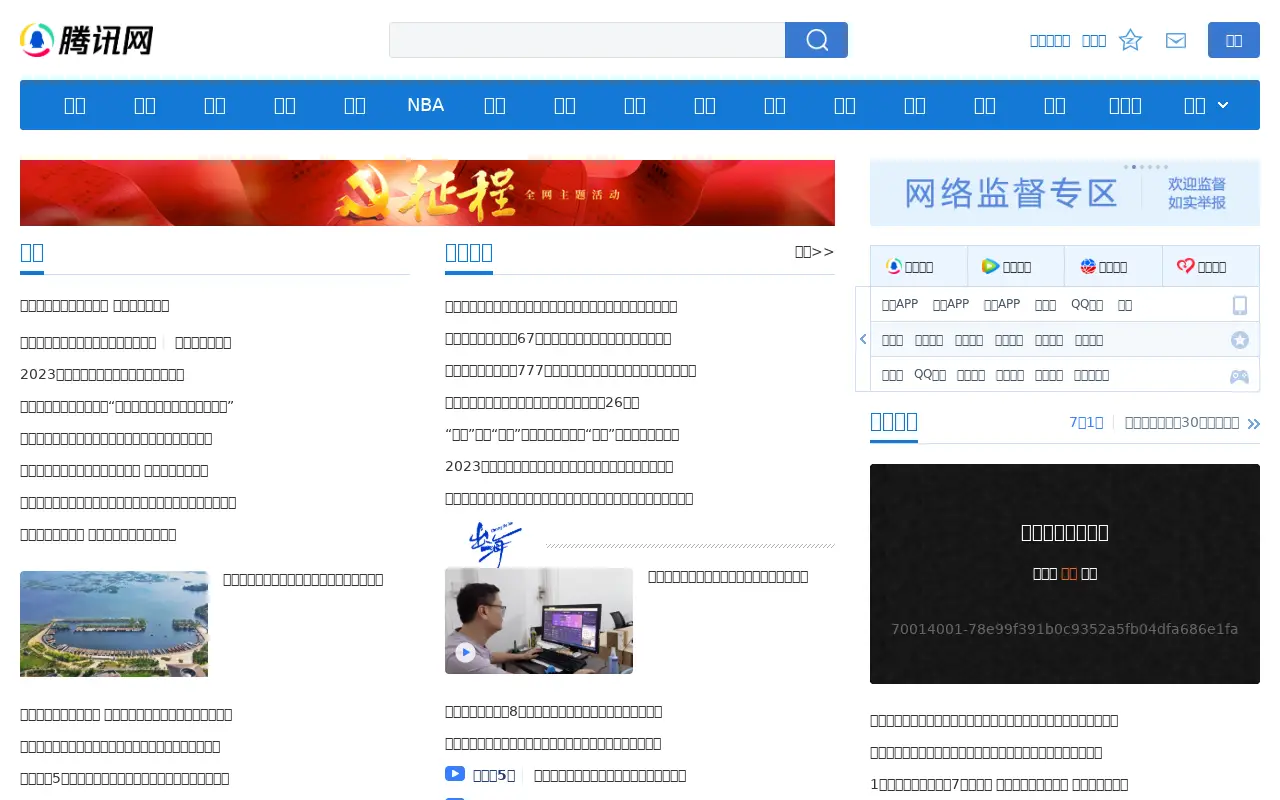Screen dimensions: 1280x800
Task: Click the darker active carousel dot on the 网络监督专区 banner
Action: pos(1134,167)
